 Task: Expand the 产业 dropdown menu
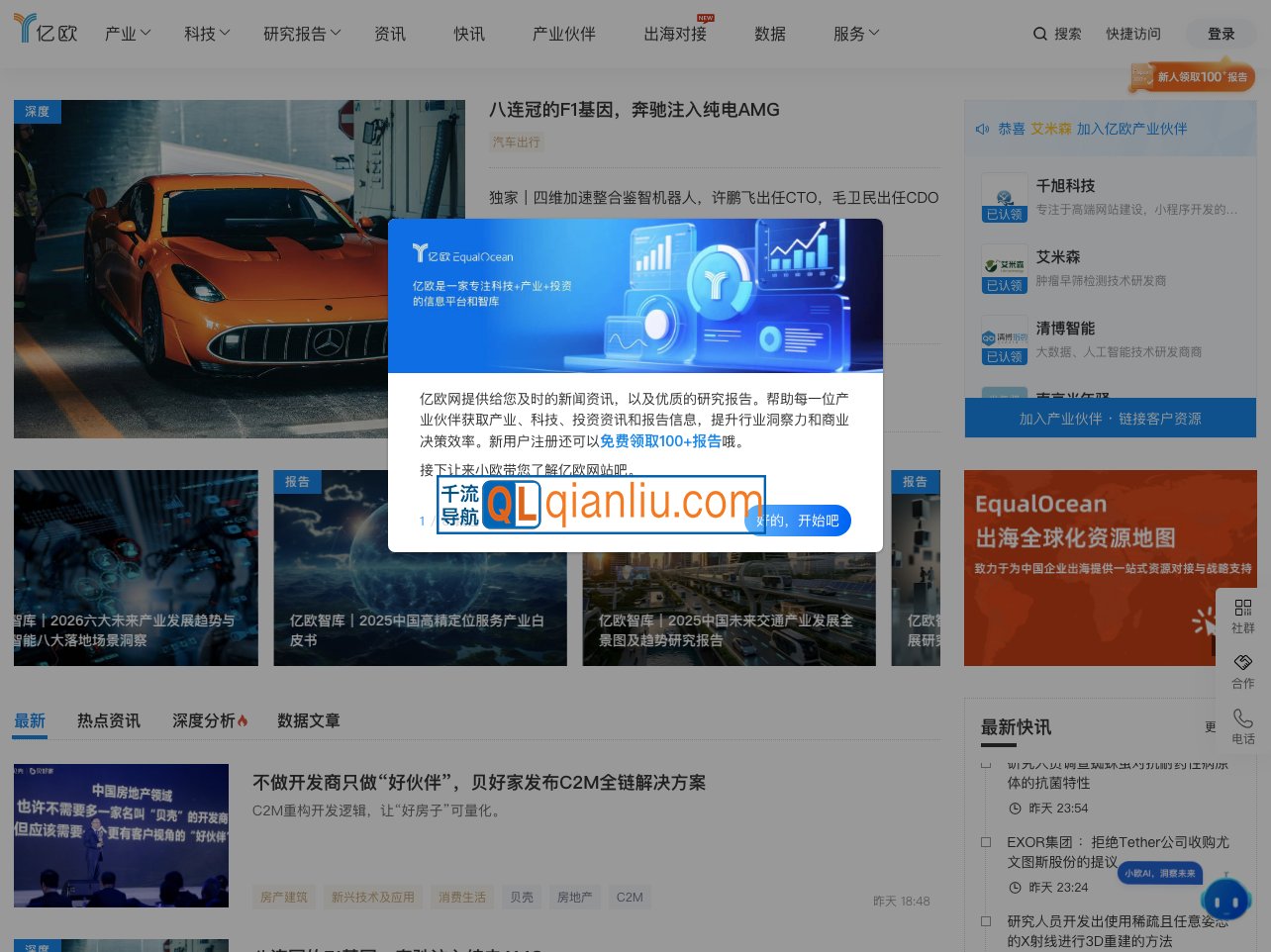127,33
